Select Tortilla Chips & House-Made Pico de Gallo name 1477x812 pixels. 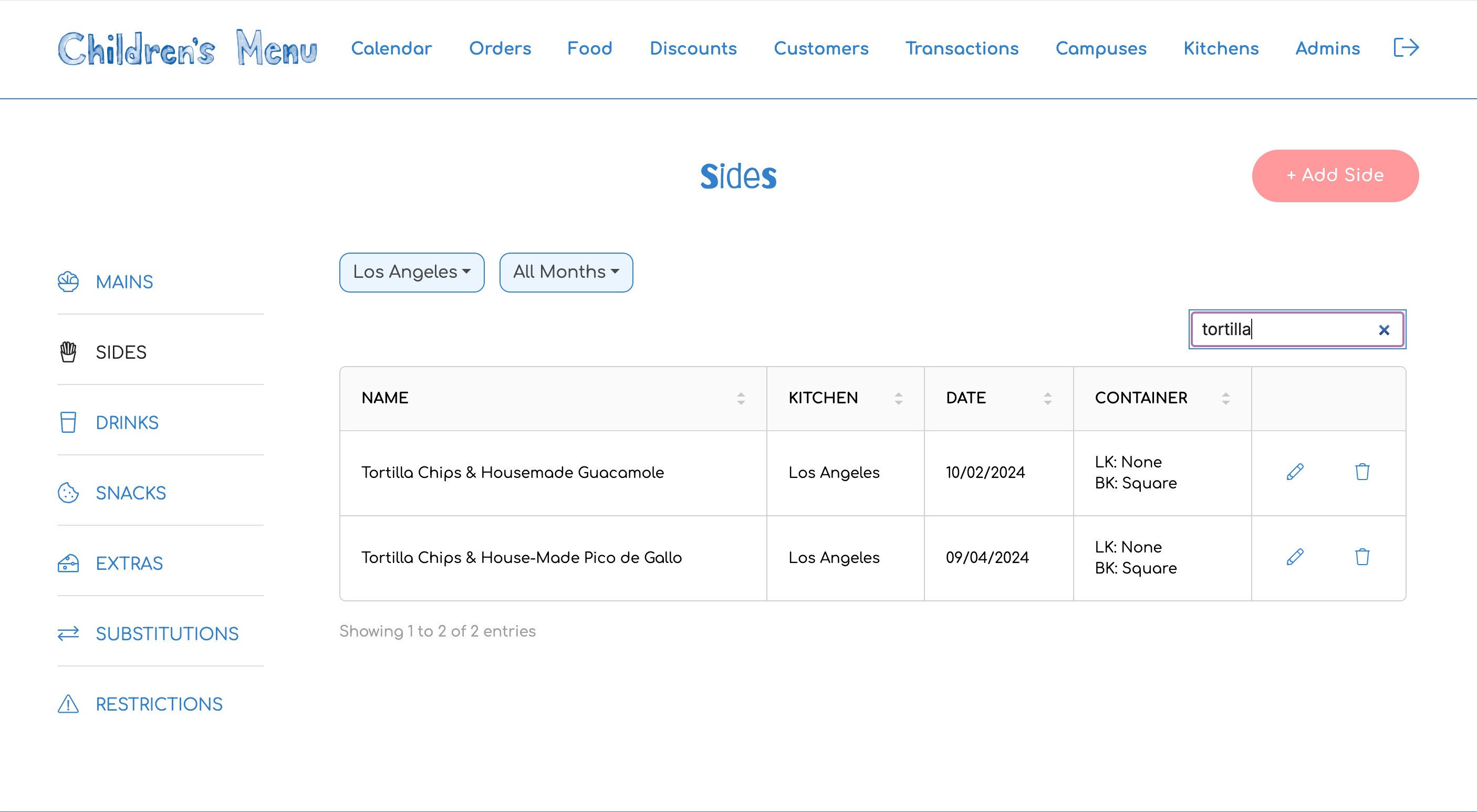click(x=522, y=557)
